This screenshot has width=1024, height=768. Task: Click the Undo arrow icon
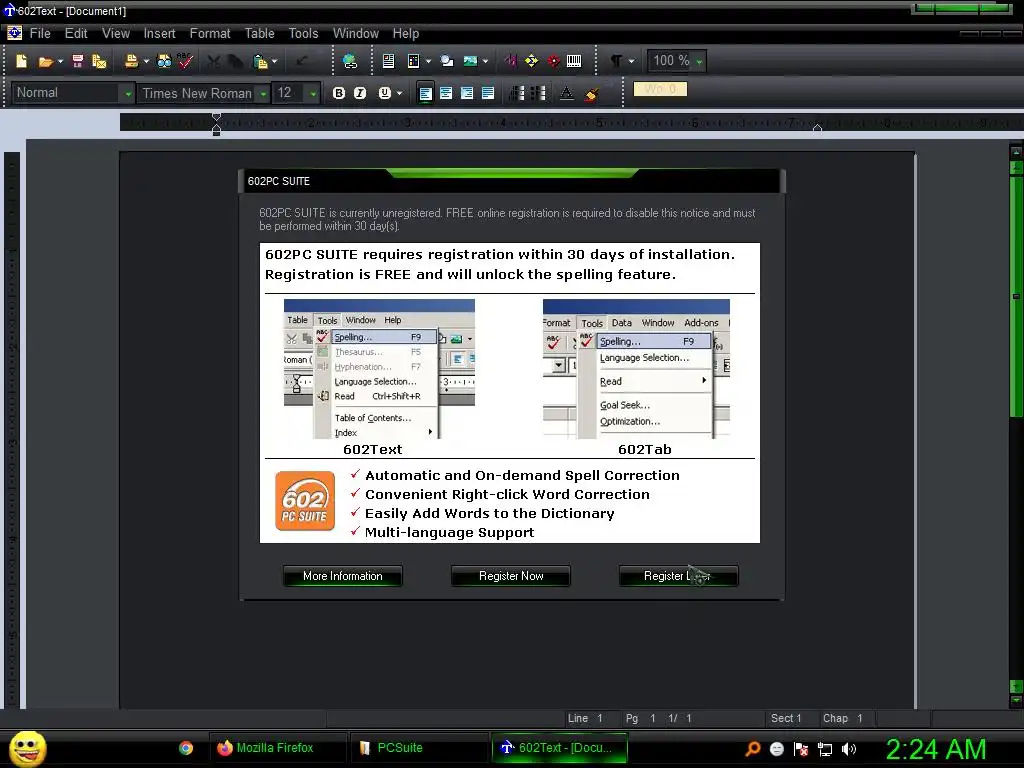coord(302,61)
